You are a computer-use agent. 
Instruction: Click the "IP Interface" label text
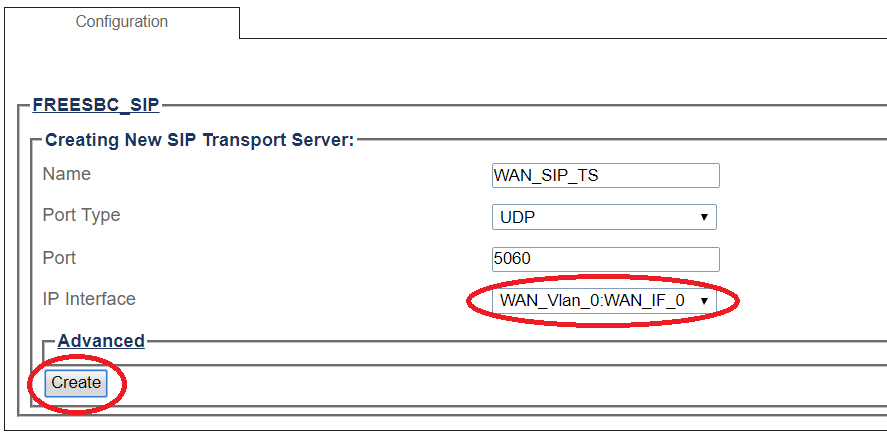[x=89, y=299]
